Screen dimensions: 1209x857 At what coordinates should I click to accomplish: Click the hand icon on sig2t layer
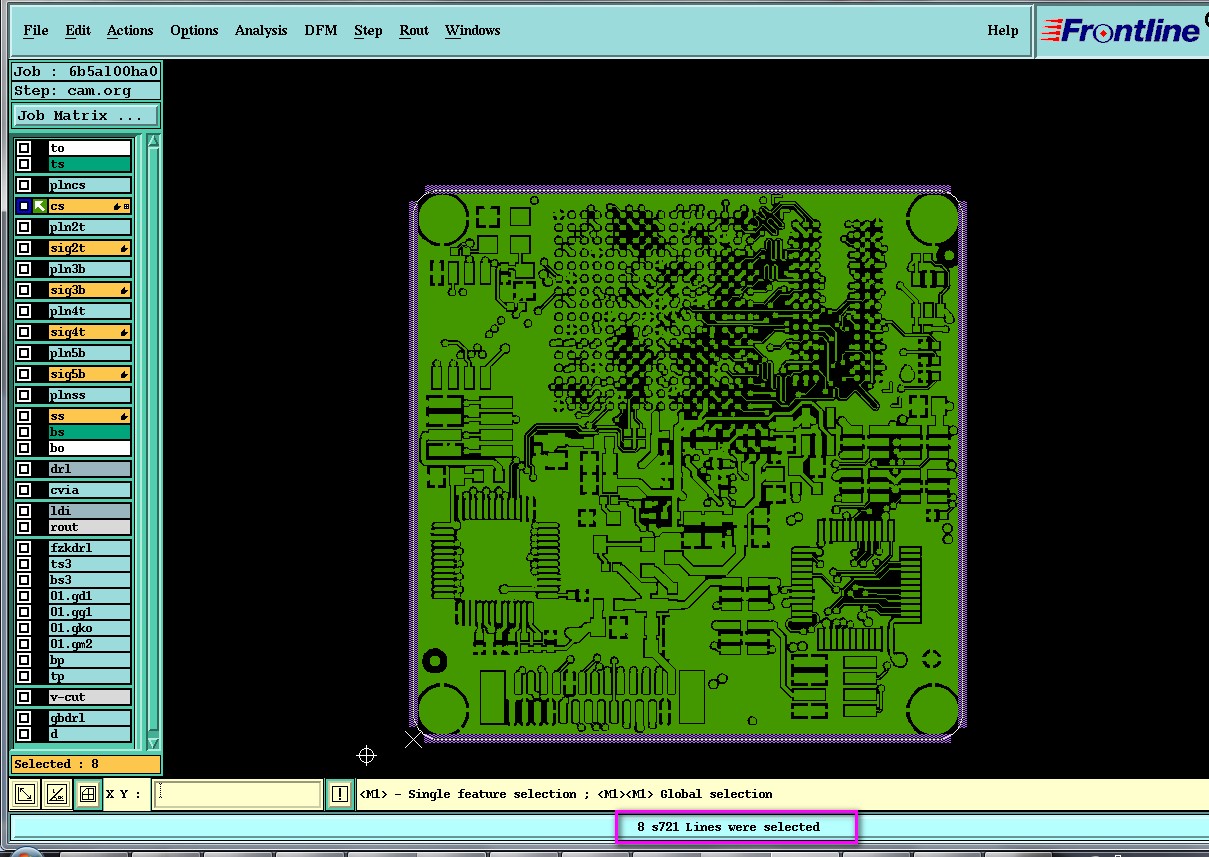pos(125,248)
